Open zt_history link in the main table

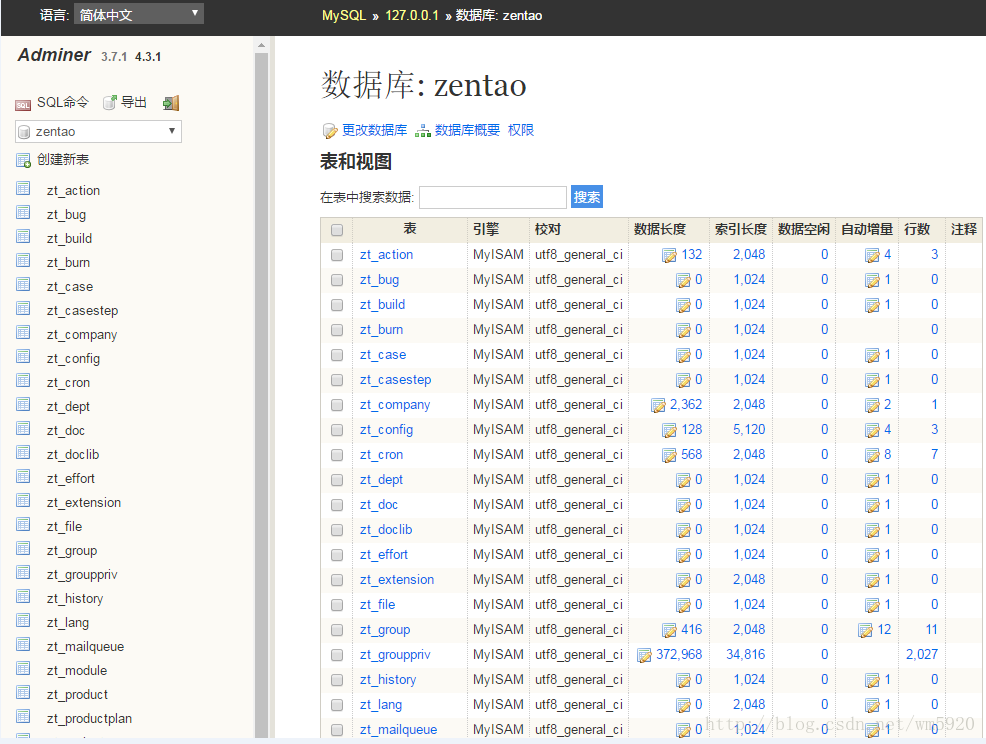[388, 680]
